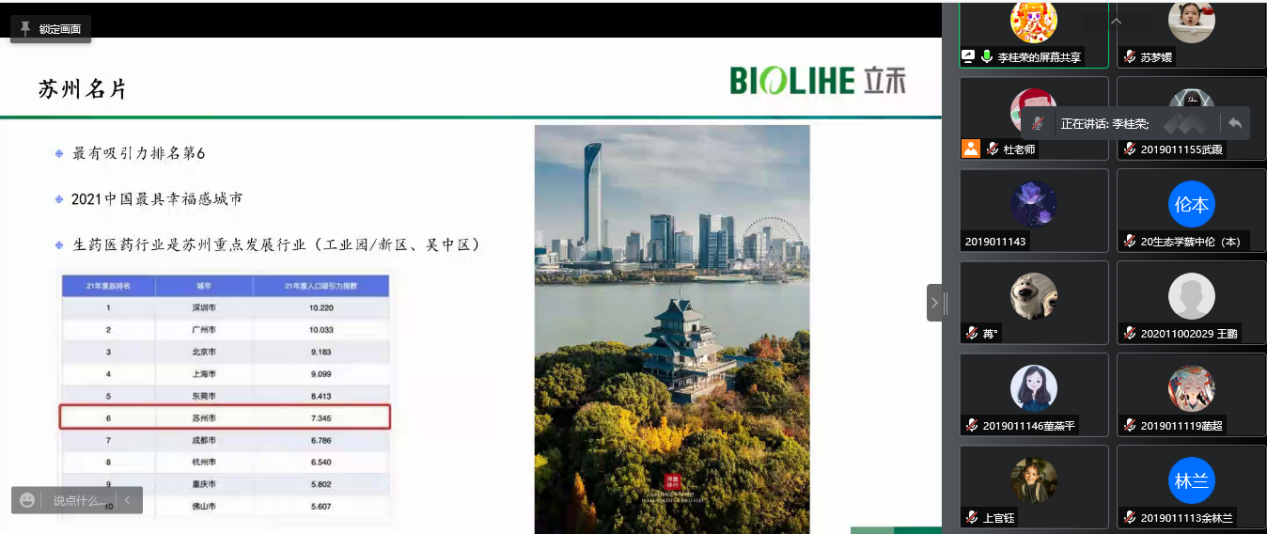
Task: Click the 正在讲话: 李桂荣 speaker label
Action: (x=1104, y=123)
